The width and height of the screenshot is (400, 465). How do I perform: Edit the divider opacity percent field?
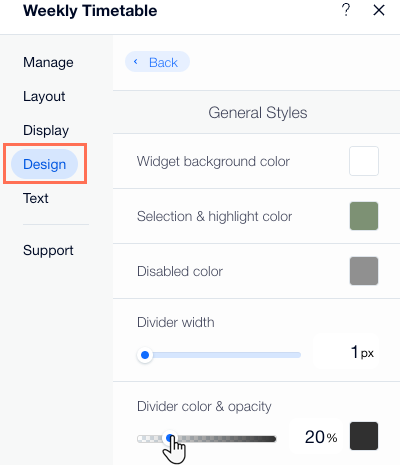317,437
